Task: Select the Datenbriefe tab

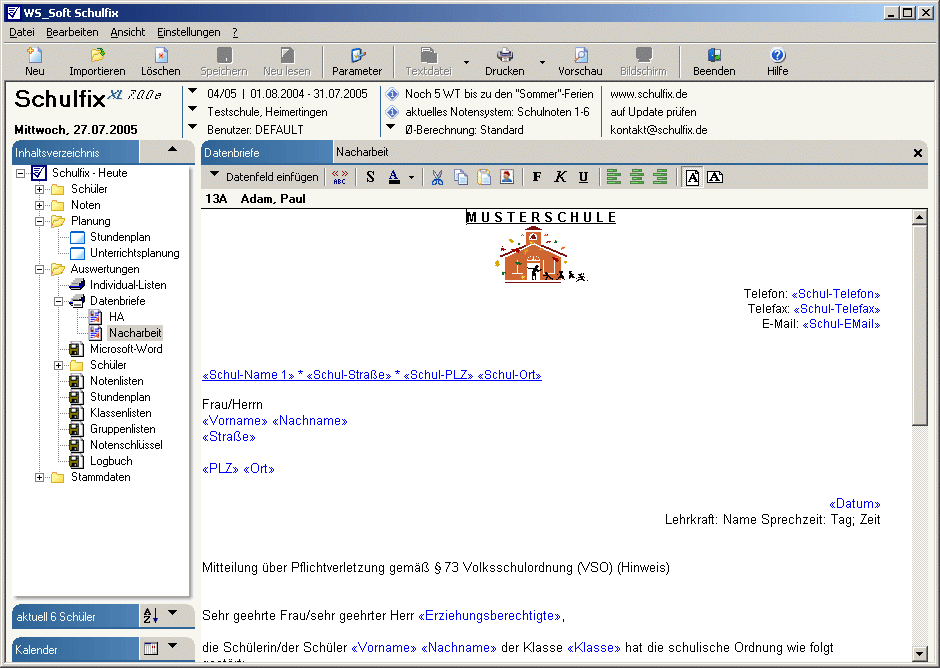Action: [267, 152]
